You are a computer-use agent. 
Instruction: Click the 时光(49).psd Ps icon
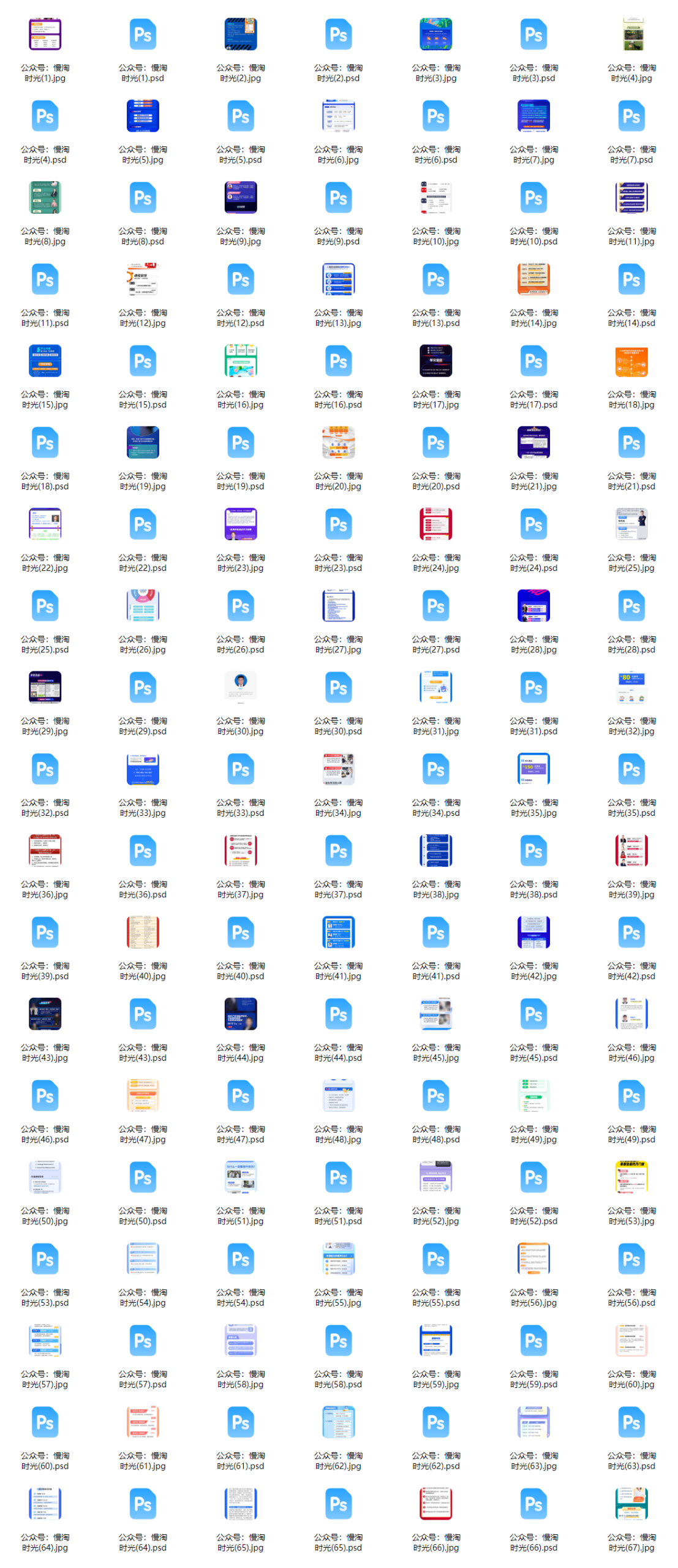631,1095
